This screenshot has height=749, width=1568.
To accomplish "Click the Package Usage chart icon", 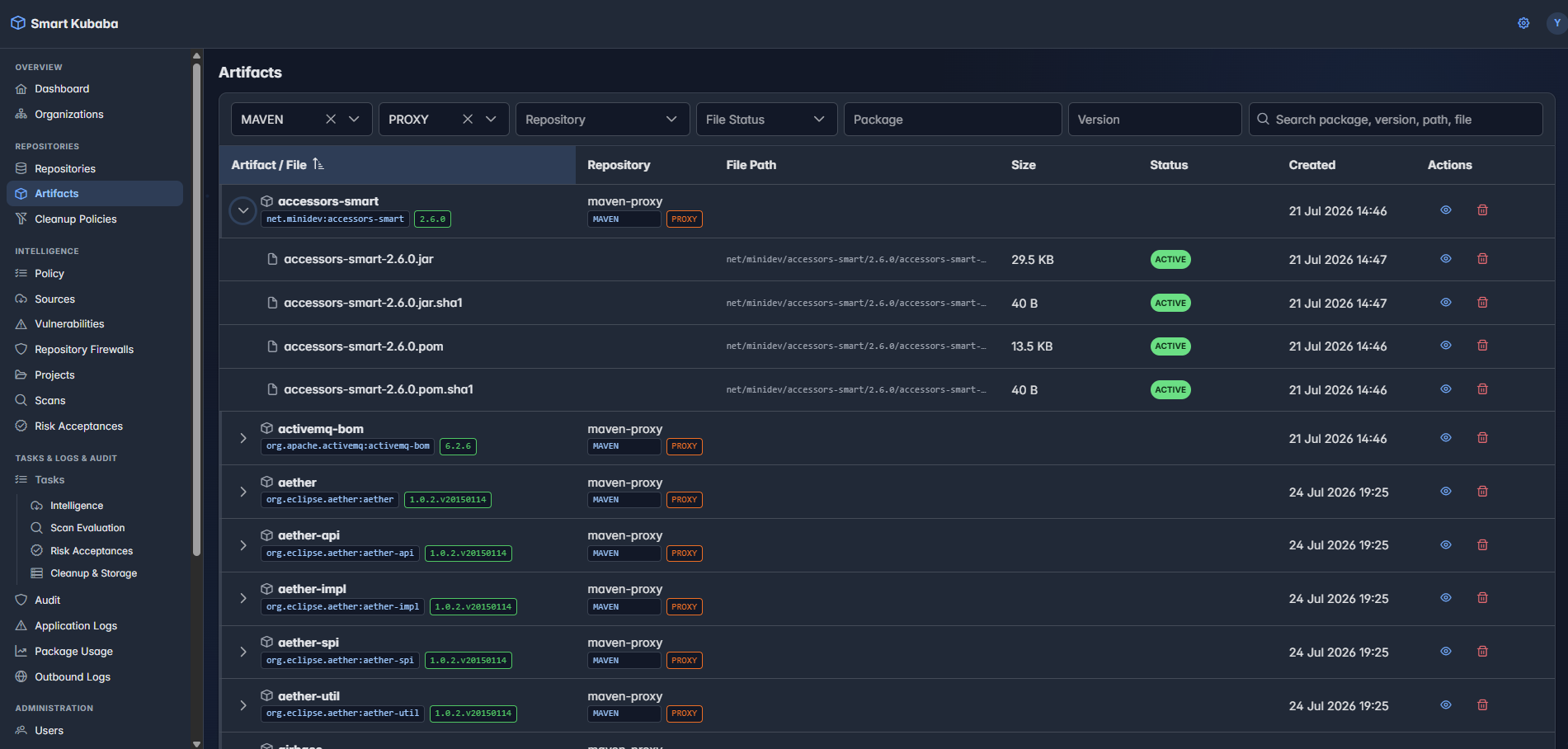I will pos(21,652).
